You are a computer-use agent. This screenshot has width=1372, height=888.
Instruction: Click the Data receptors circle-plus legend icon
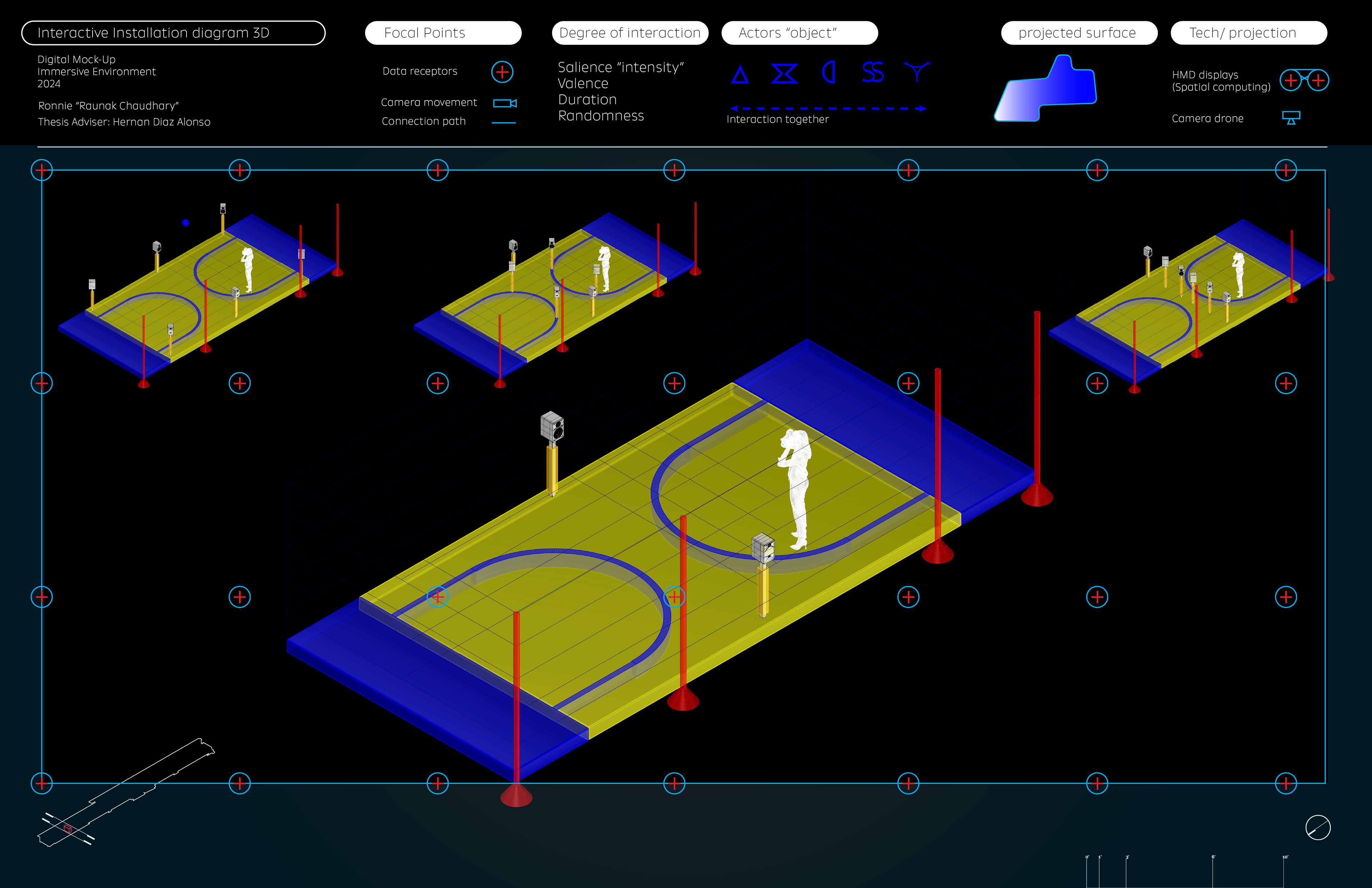click(x=502, y=72)
